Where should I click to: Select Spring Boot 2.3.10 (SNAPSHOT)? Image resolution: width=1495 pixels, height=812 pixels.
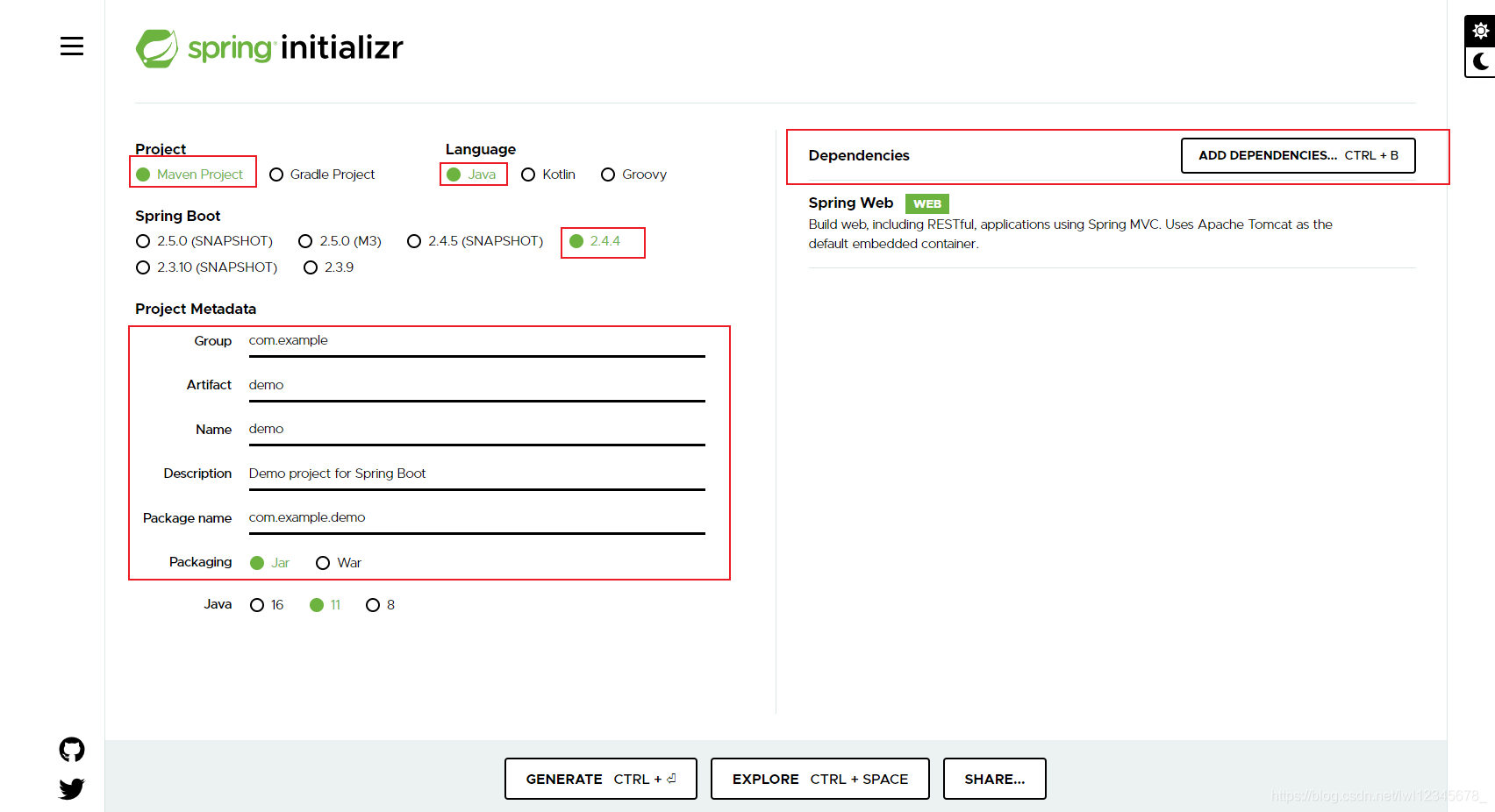click(207, 267)
